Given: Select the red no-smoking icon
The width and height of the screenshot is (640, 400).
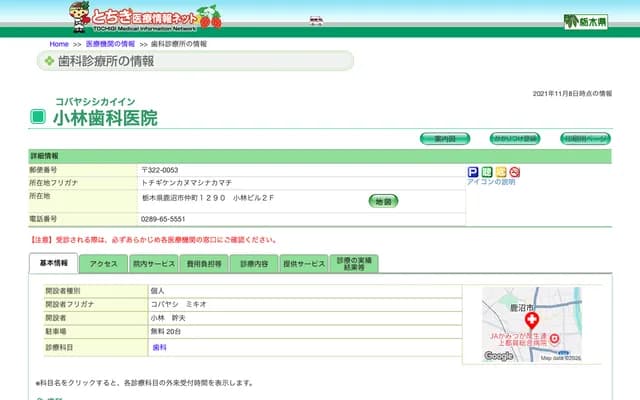Looking at the screenshot, I should 515,172.
